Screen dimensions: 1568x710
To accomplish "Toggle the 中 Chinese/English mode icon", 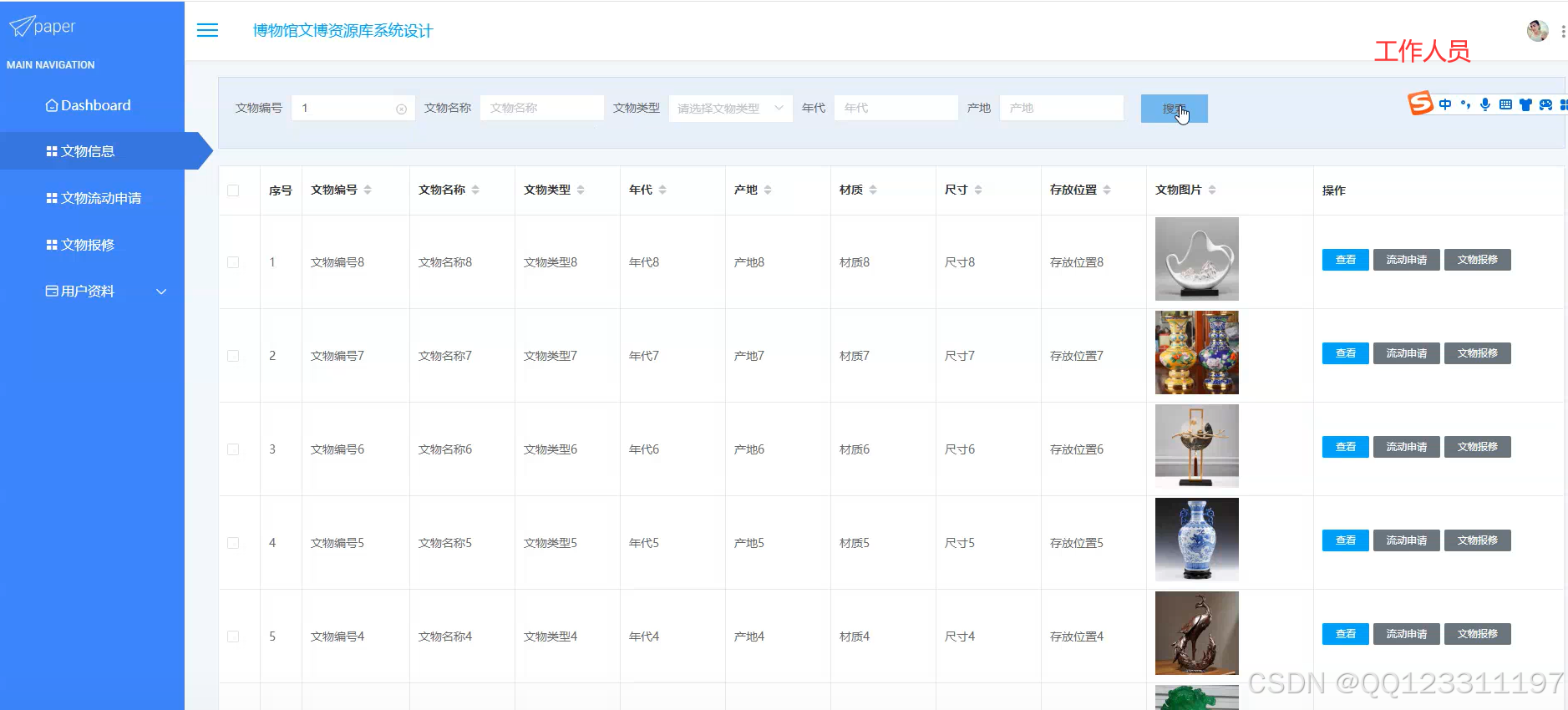I will click(x=1445, y=104).
